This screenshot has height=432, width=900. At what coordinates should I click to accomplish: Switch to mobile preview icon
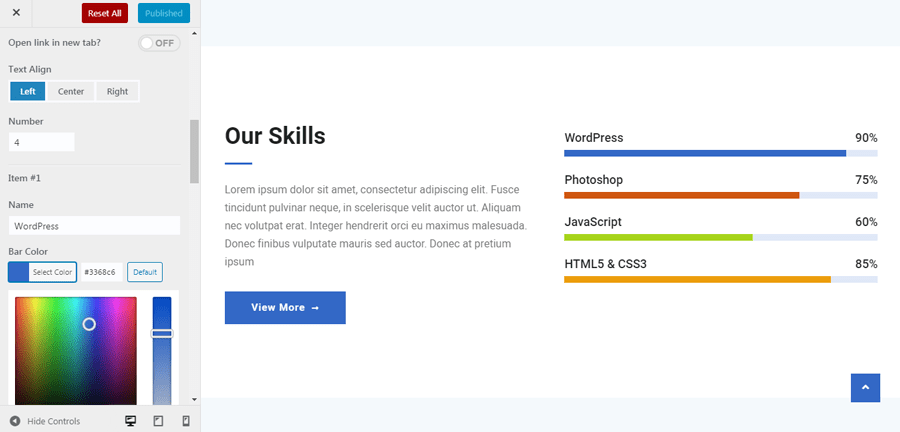click(x=186, y=421)
